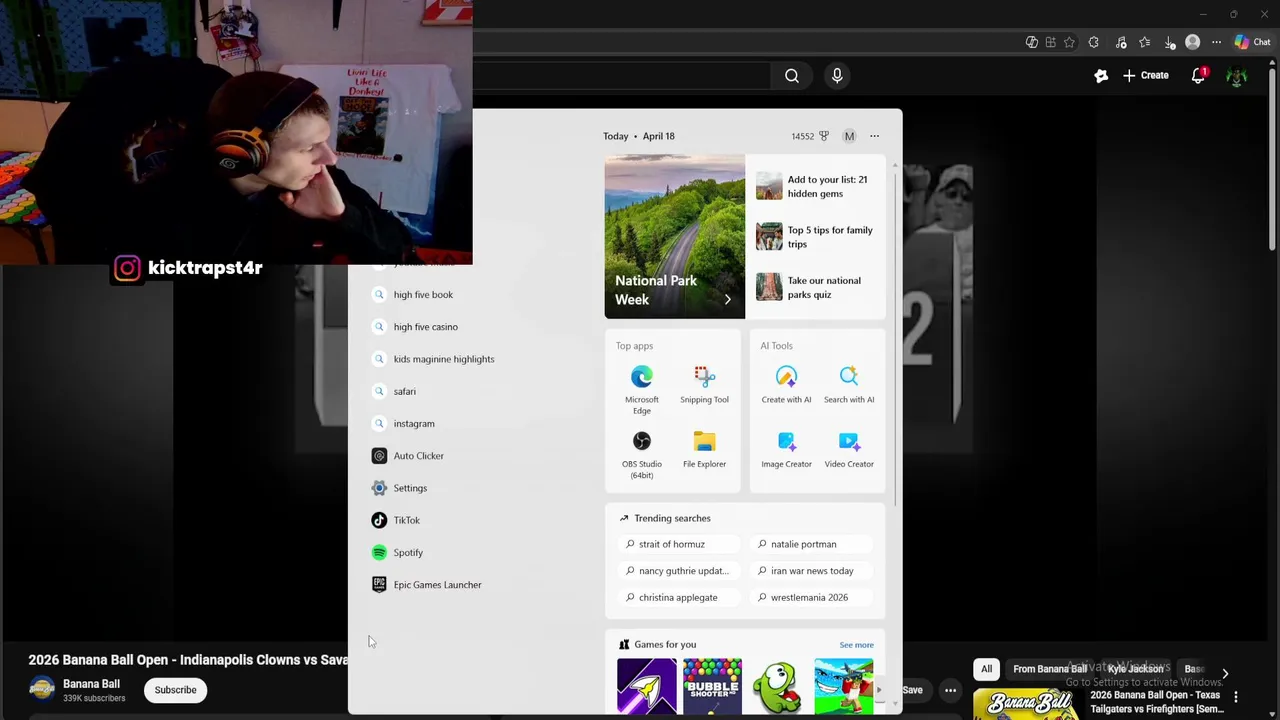Launch Snipping Tool from Top apps
1280x720 pixels.
click(x=704, y=384)
